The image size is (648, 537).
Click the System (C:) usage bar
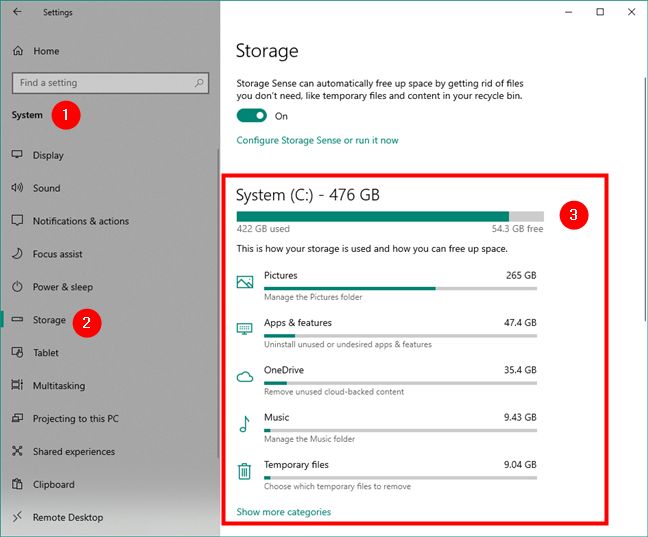click(x=390, y=216)
